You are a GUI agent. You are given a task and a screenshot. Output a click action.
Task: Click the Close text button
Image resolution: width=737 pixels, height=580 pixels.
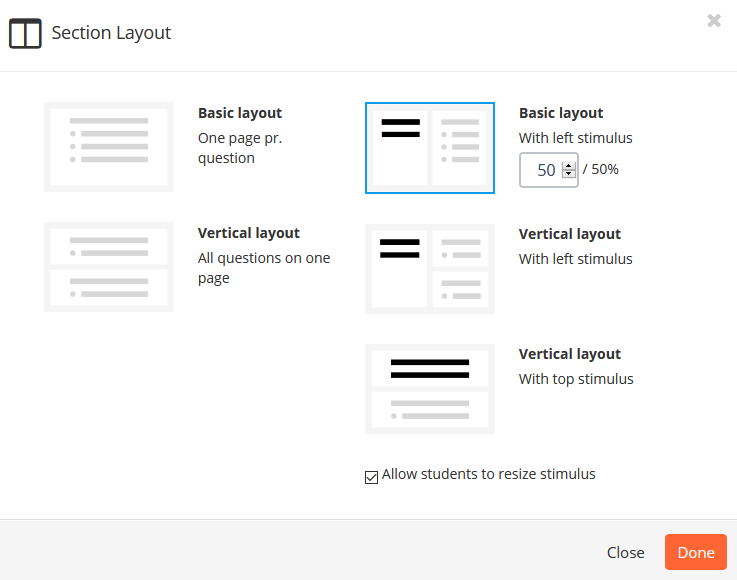tap(625, 552)
